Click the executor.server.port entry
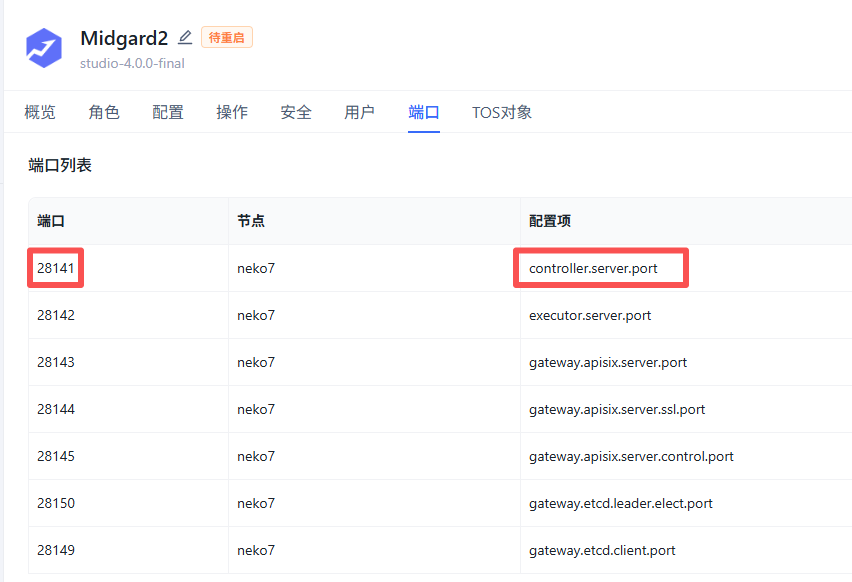This screenshot has height=582, width=852. pos(590,316)
